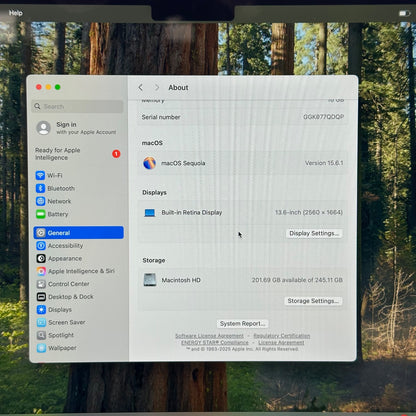This screenshot has width=416, height=416.
Task: Open the Network globe icon
Action: pos(41,201)
